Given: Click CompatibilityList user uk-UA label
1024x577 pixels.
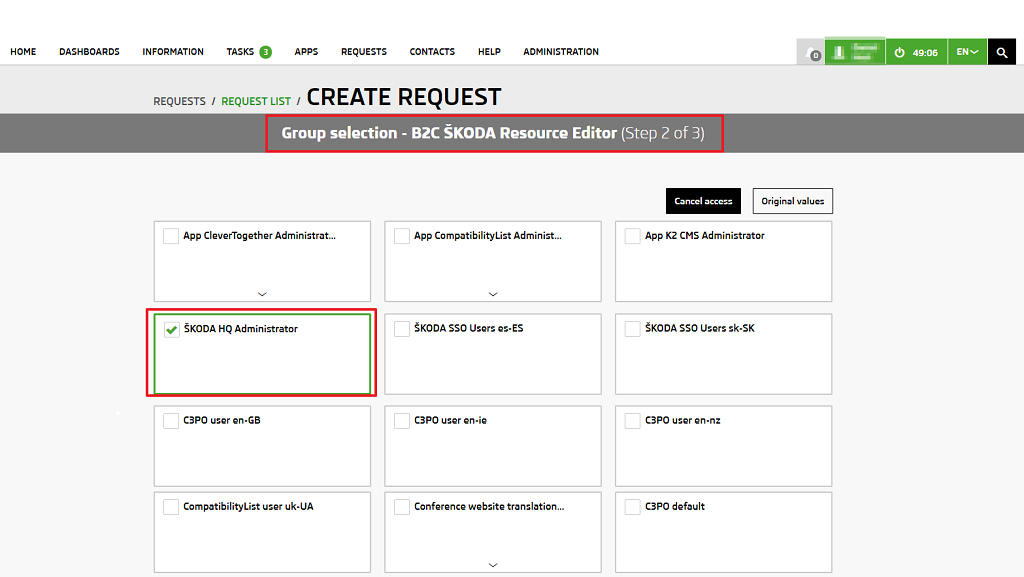Looking at the screenshot, I should click(x=248, y=507).
